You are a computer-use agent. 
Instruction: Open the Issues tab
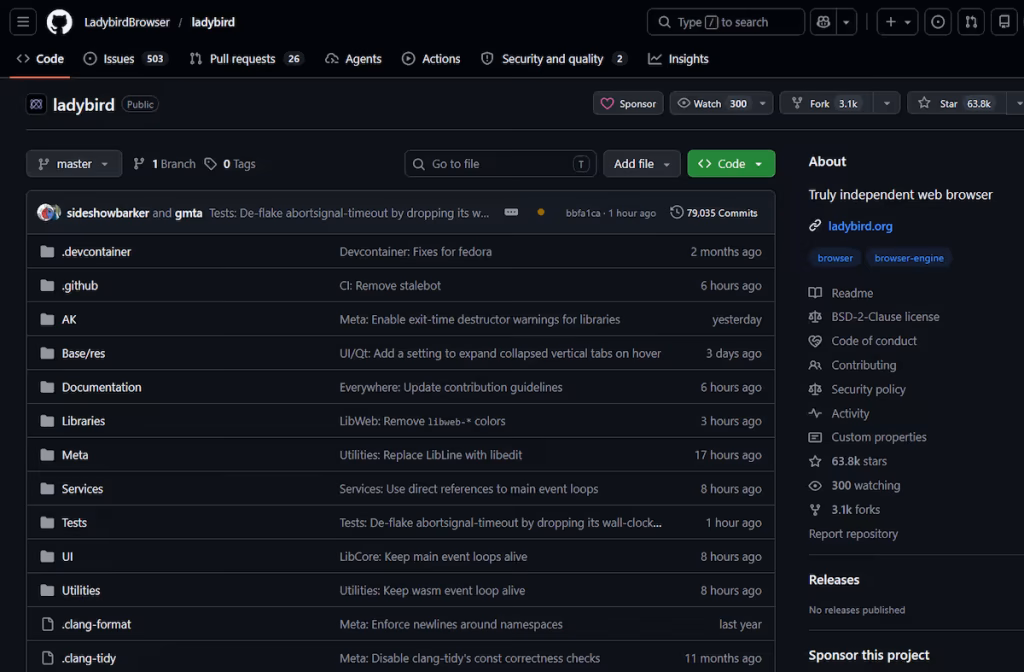click(125, 59)
